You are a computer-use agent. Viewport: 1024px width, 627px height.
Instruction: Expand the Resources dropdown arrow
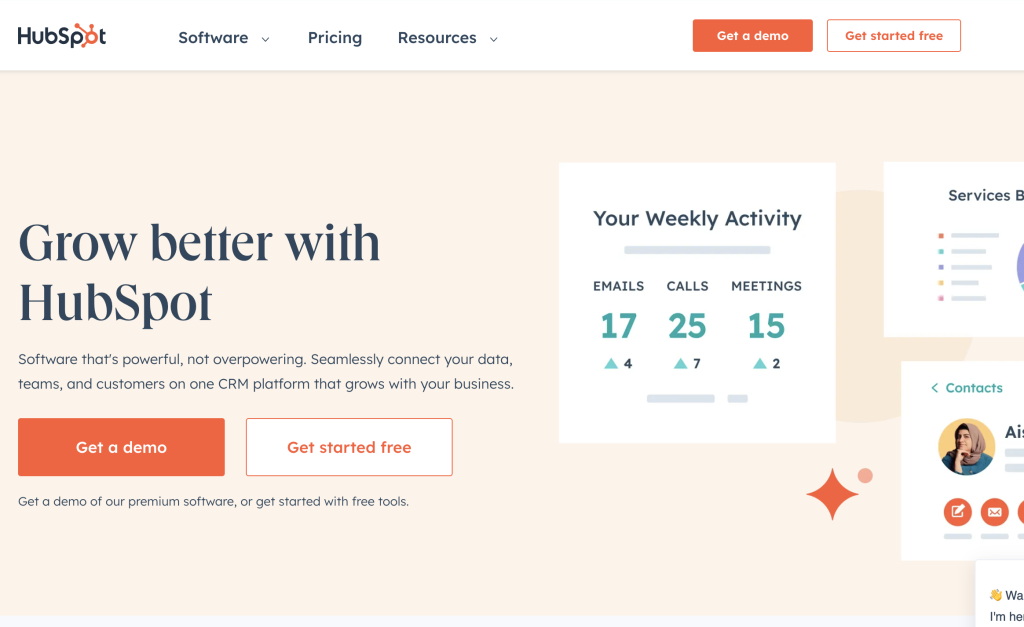494,39
